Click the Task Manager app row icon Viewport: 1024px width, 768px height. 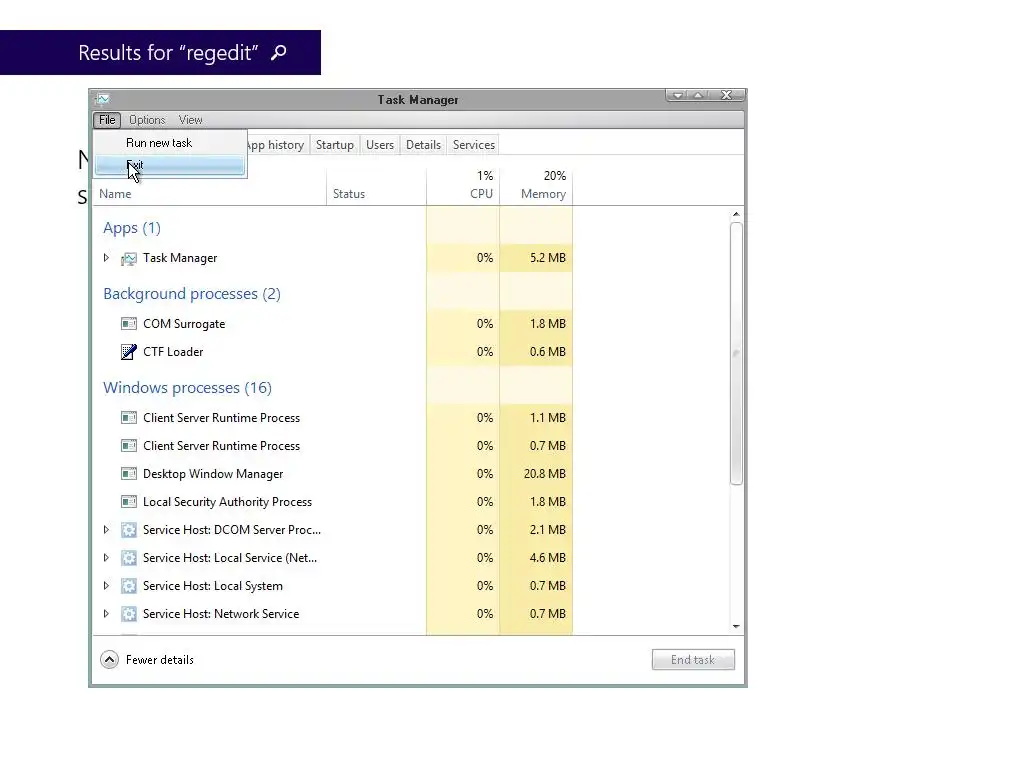click(x=129, y=259)
